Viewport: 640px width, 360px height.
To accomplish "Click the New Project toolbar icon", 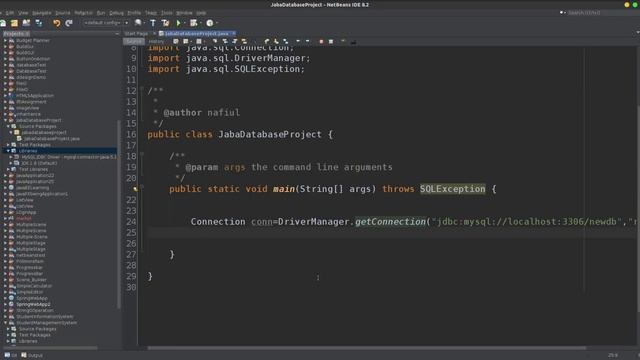I will 14,23.
